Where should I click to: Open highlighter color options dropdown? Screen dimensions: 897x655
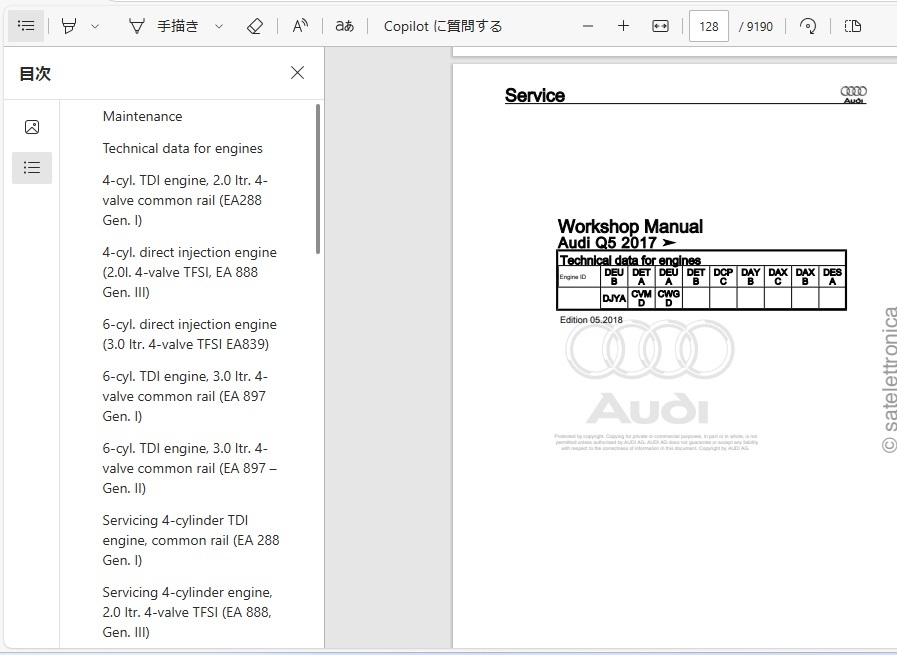click(x=95, y=26)
